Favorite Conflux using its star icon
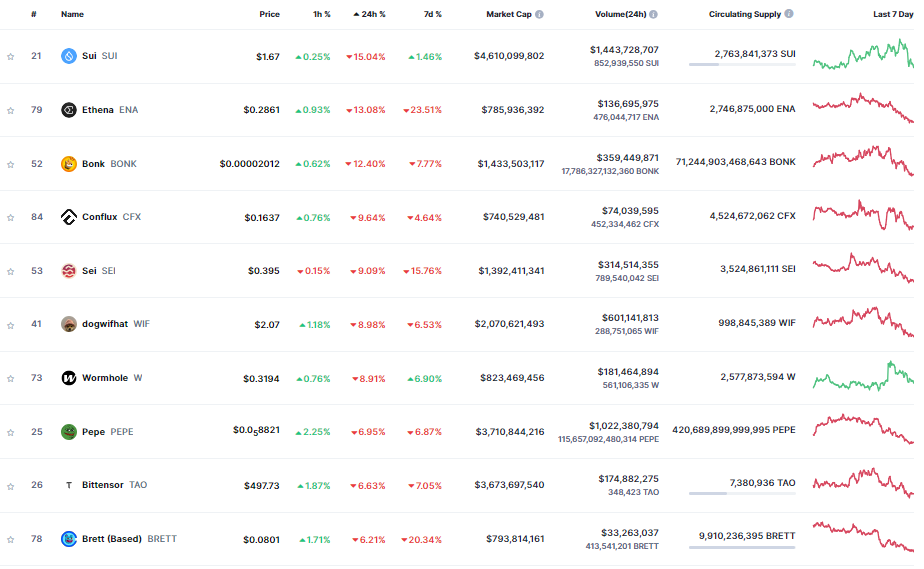The image size is (924, 569). (11, 218)
